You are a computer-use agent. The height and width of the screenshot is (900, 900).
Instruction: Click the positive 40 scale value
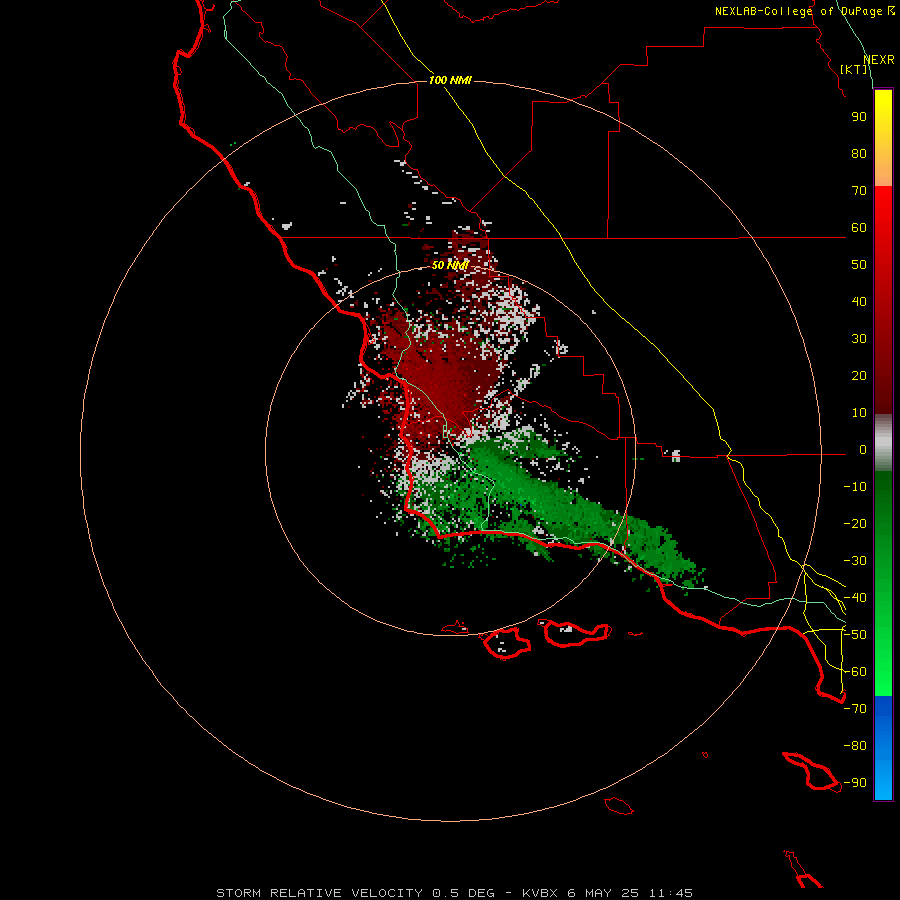pos(859,301)
